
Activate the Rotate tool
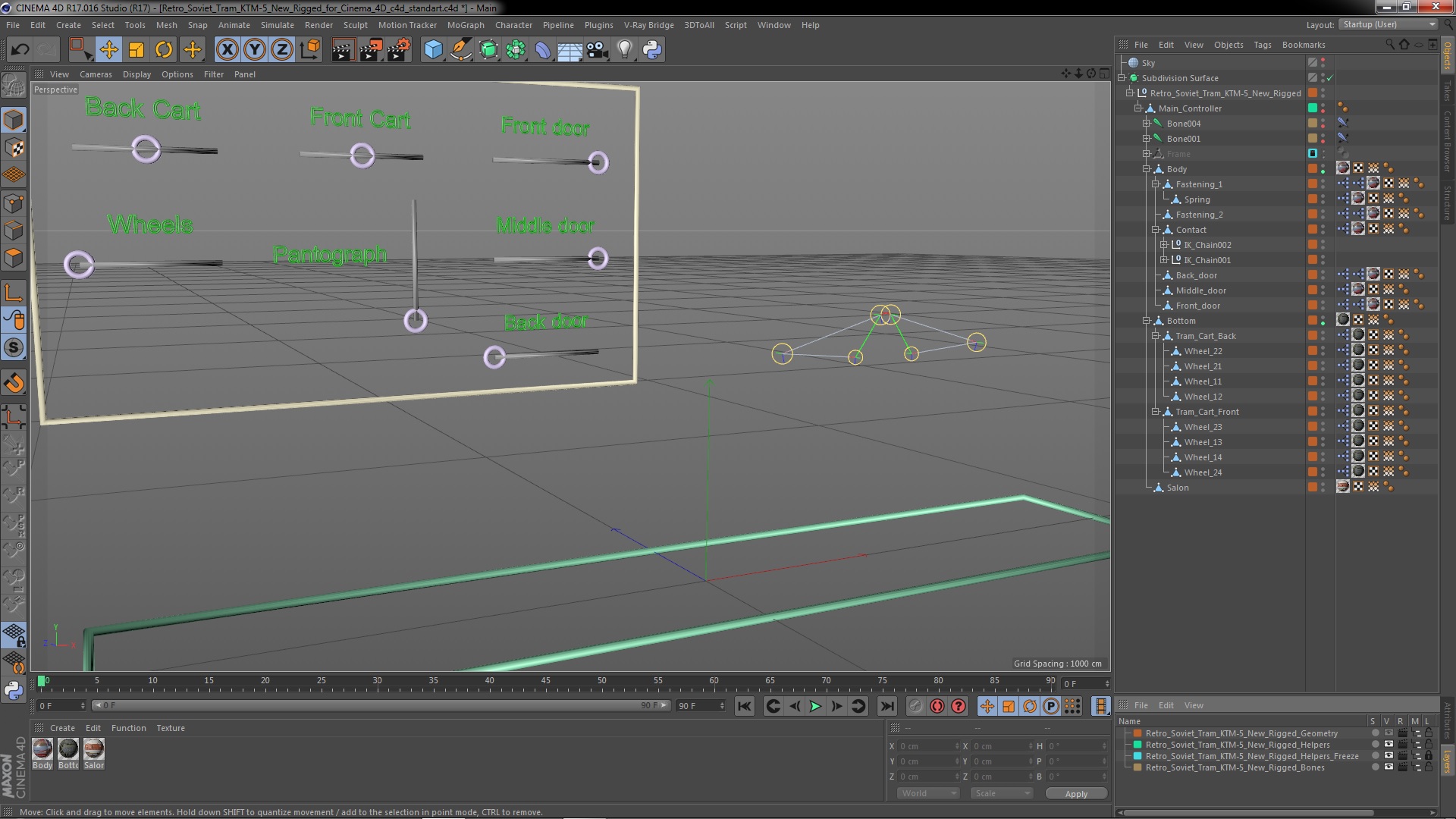[x=164, y=50]
